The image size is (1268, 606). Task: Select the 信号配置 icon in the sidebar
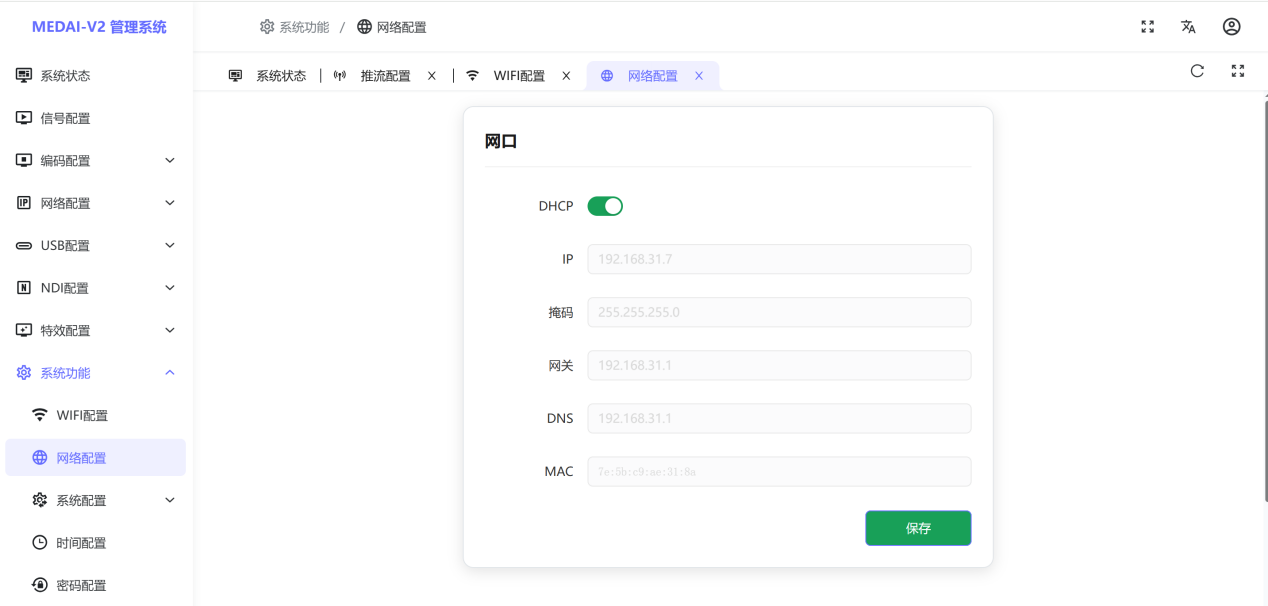(x=24, y=118)
